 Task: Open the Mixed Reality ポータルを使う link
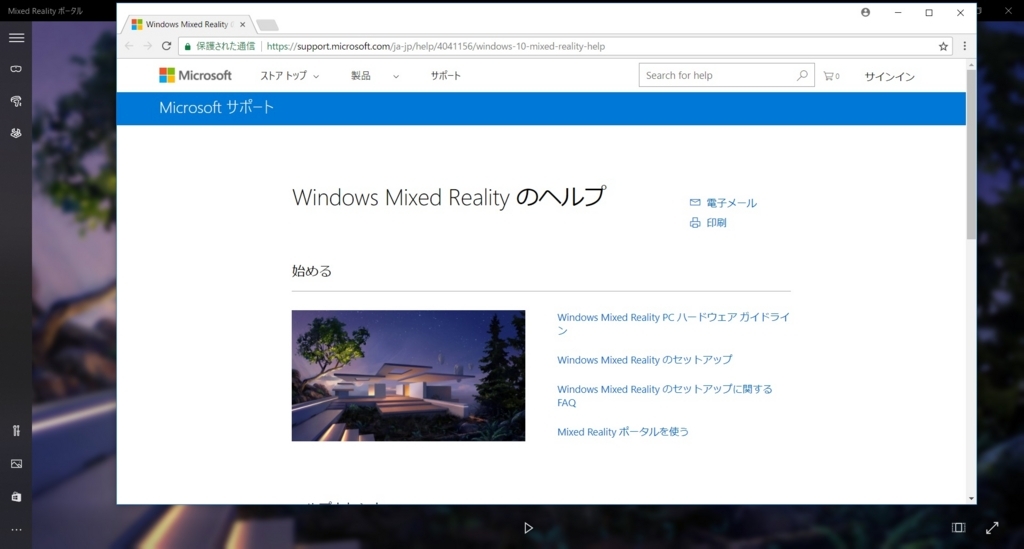[x=623, y=431]
